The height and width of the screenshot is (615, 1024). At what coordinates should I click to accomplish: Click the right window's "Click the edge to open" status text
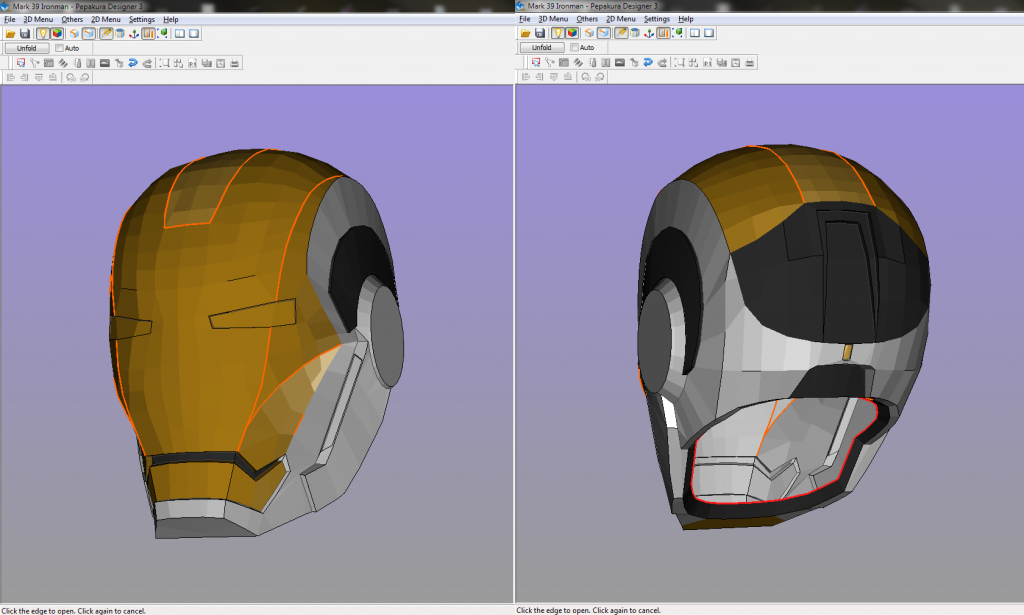(588, 610)
